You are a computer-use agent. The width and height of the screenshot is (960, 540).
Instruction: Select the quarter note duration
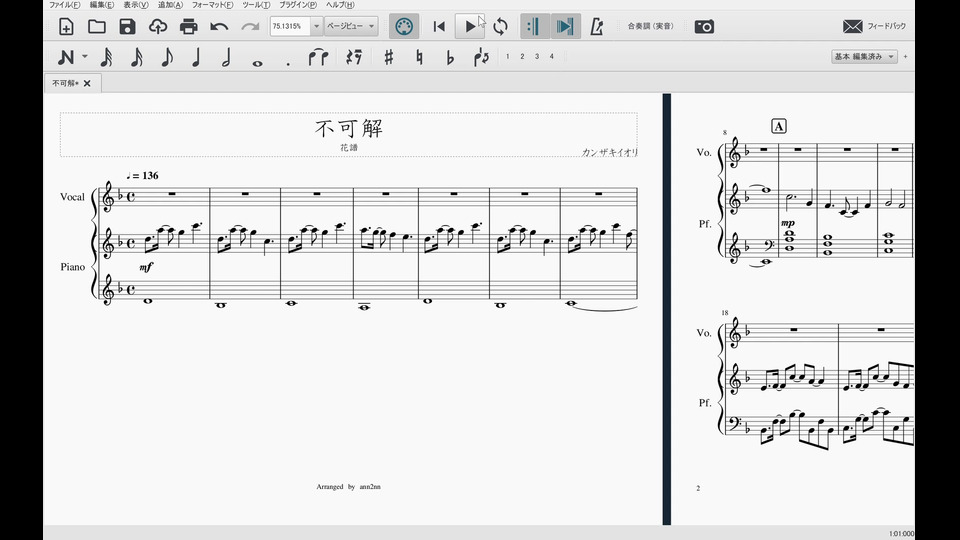coord(197,57)
